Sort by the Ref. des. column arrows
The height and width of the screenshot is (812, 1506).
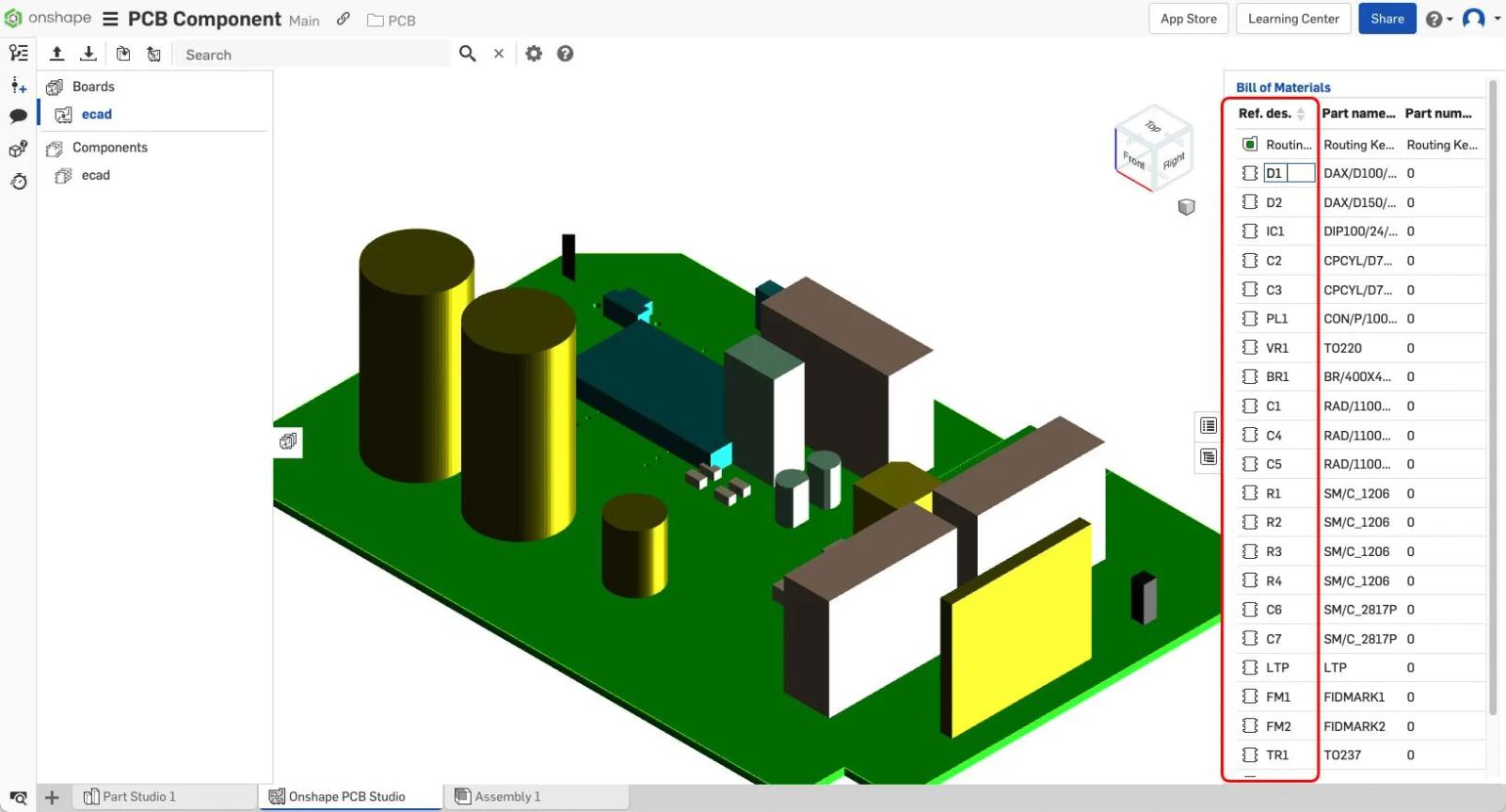click(1301, 114)
